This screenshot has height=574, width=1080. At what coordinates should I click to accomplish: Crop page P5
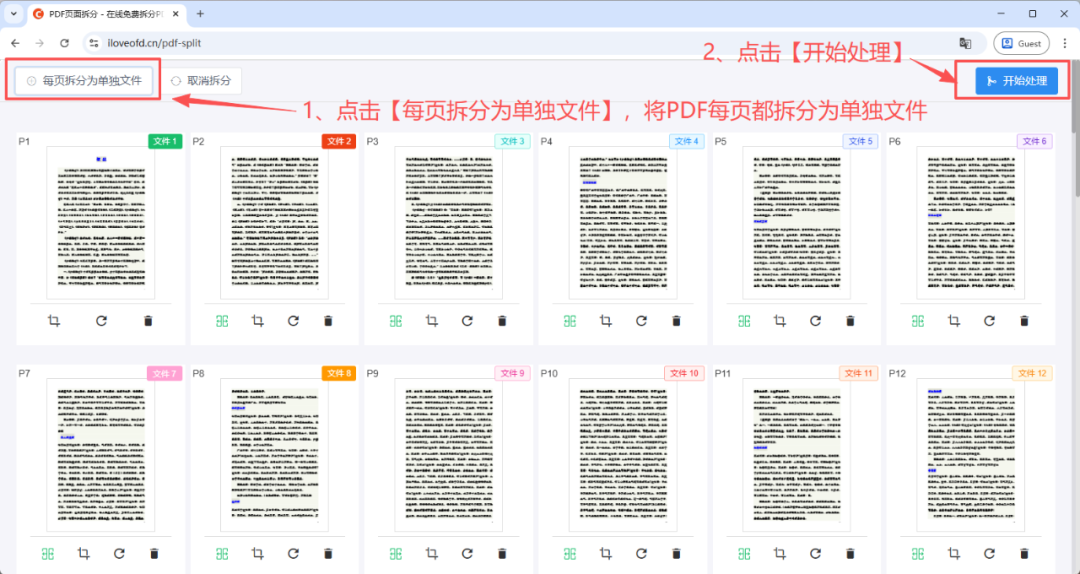[x=780, y=320]
